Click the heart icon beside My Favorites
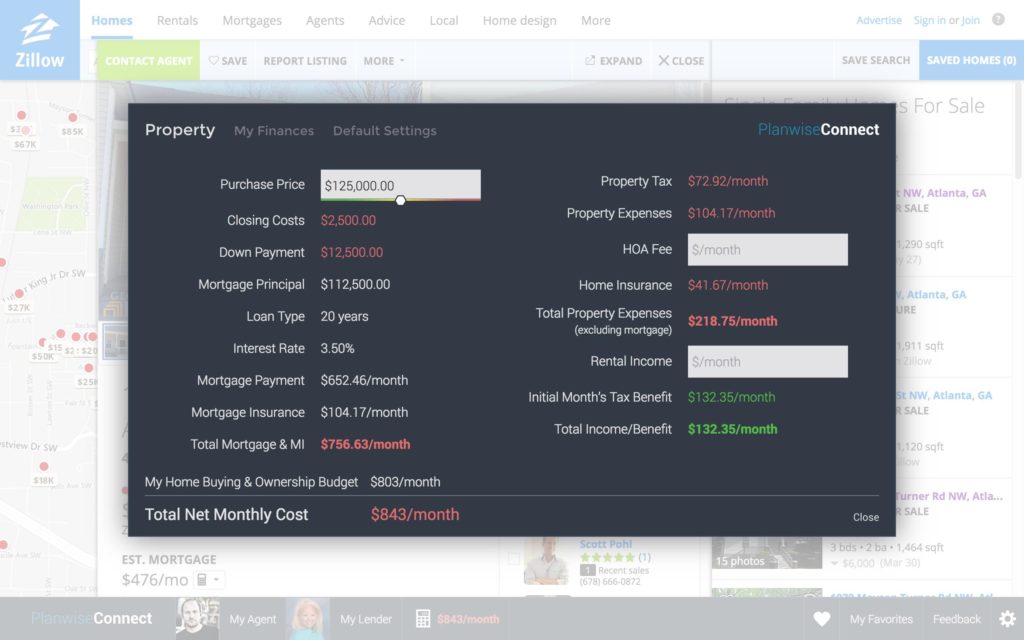This screenshot has height=640, width=1024. tap(822, 618)
